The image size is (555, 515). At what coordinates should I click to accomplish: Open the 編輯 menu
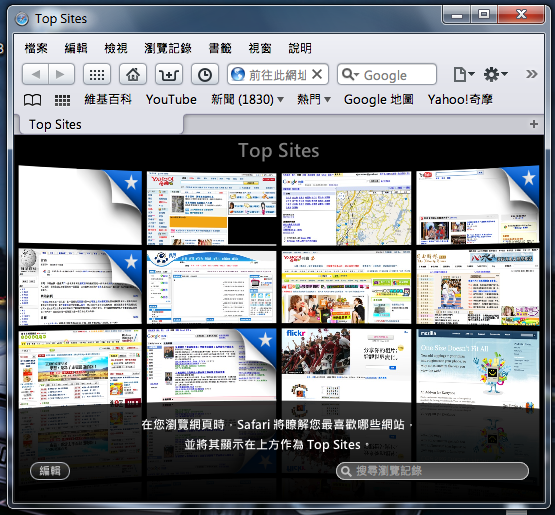pos(76,48)
